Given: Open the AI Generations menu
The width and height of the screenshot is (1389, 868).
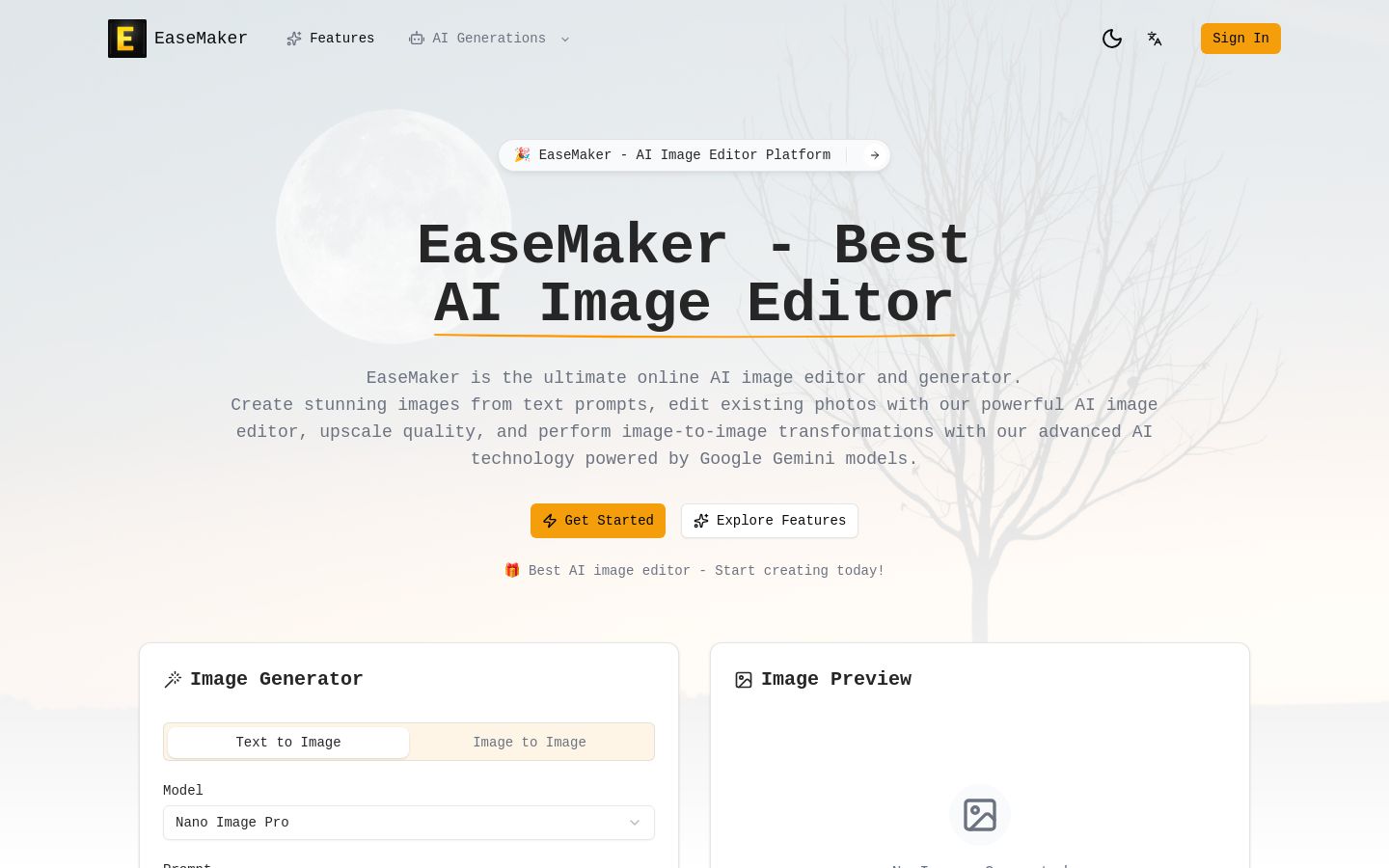Looking at the screenshot, I should (489, 39).
